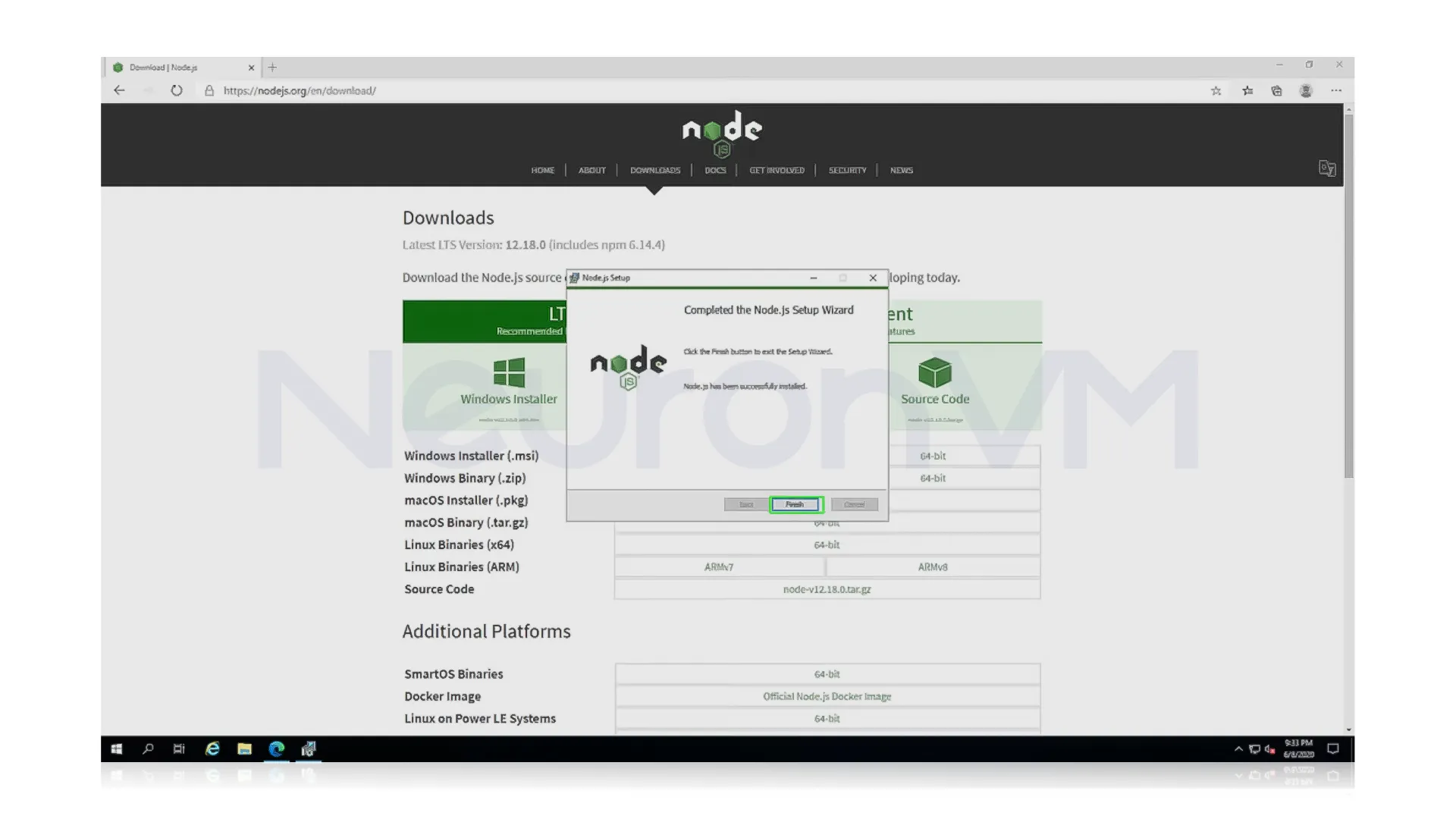Open the volume tray icon
This screenshot has height=819, width=1456.
[x=1269, y=749]
